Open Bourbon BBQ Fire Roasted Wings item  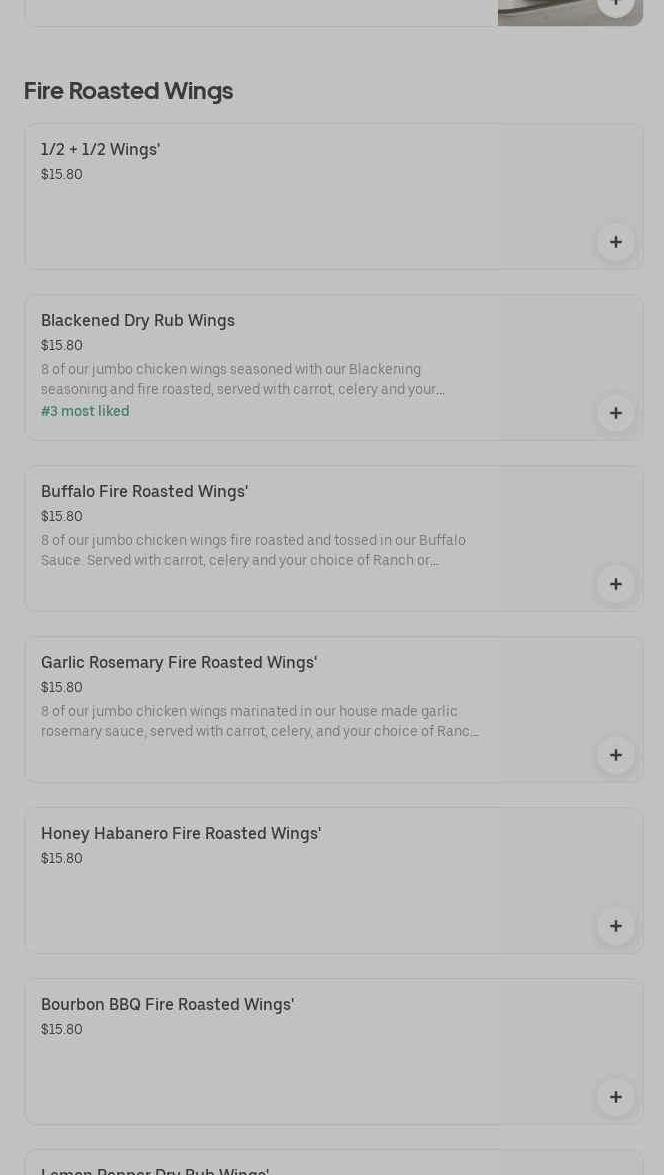coord(167,1005)
